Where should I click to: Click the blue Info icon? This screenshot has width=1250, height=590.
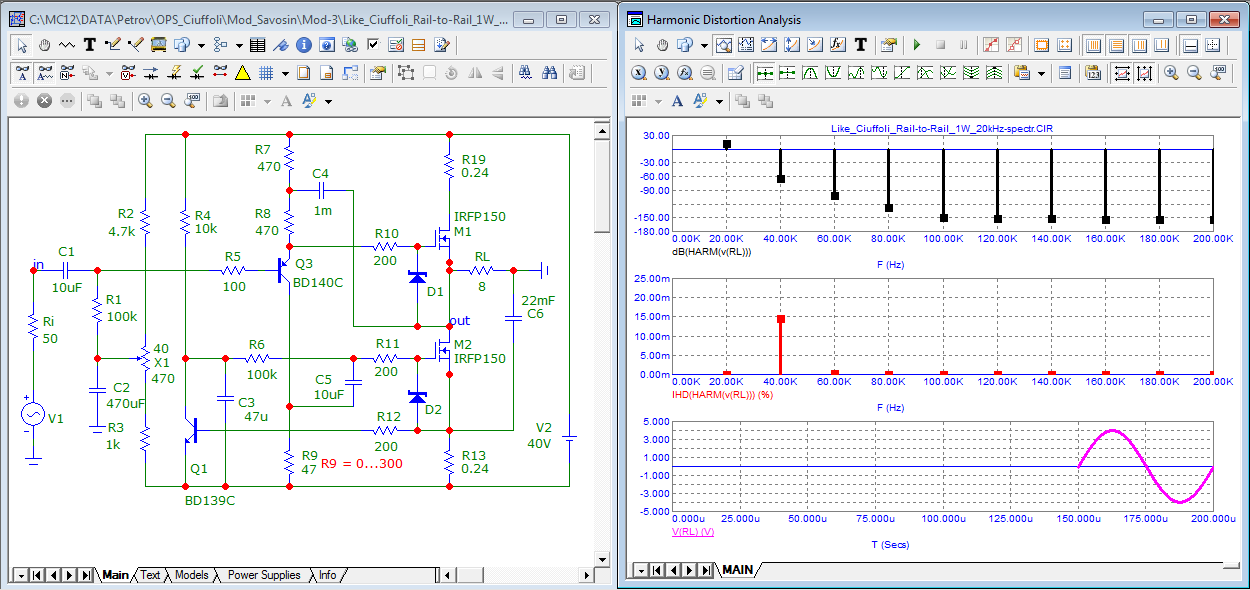pos(303,44)
